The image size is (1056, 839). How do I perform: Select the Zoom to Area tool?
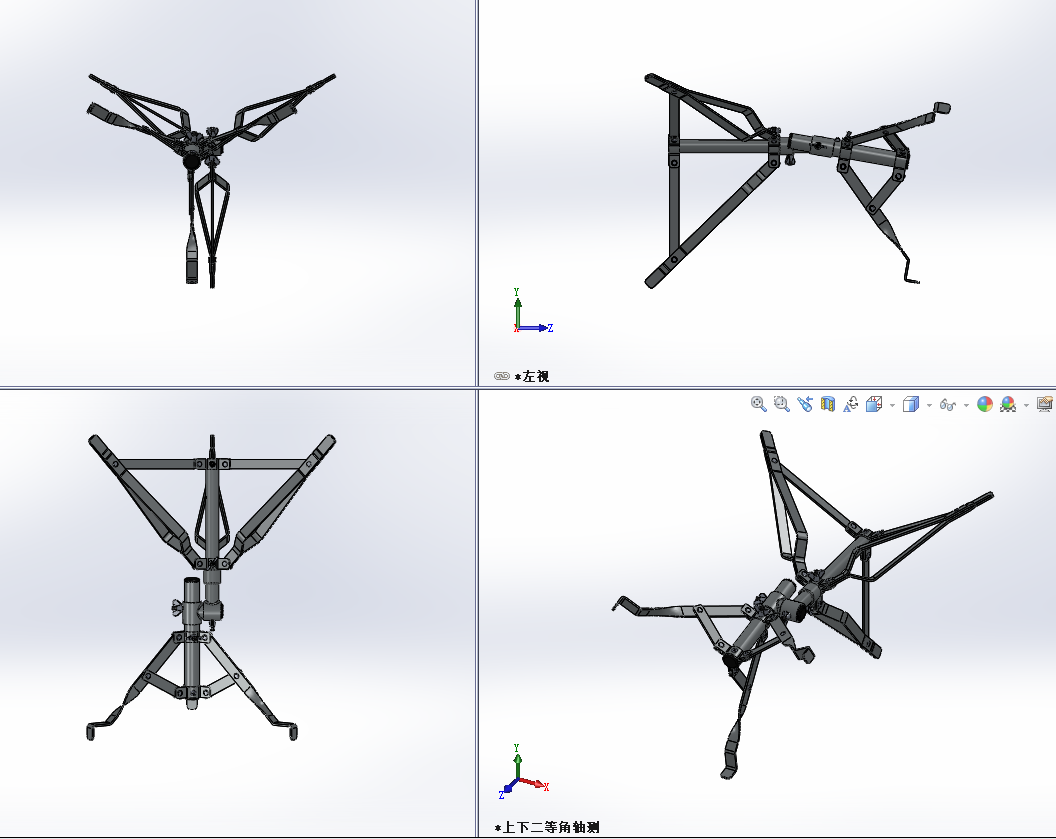click(781, 404)
